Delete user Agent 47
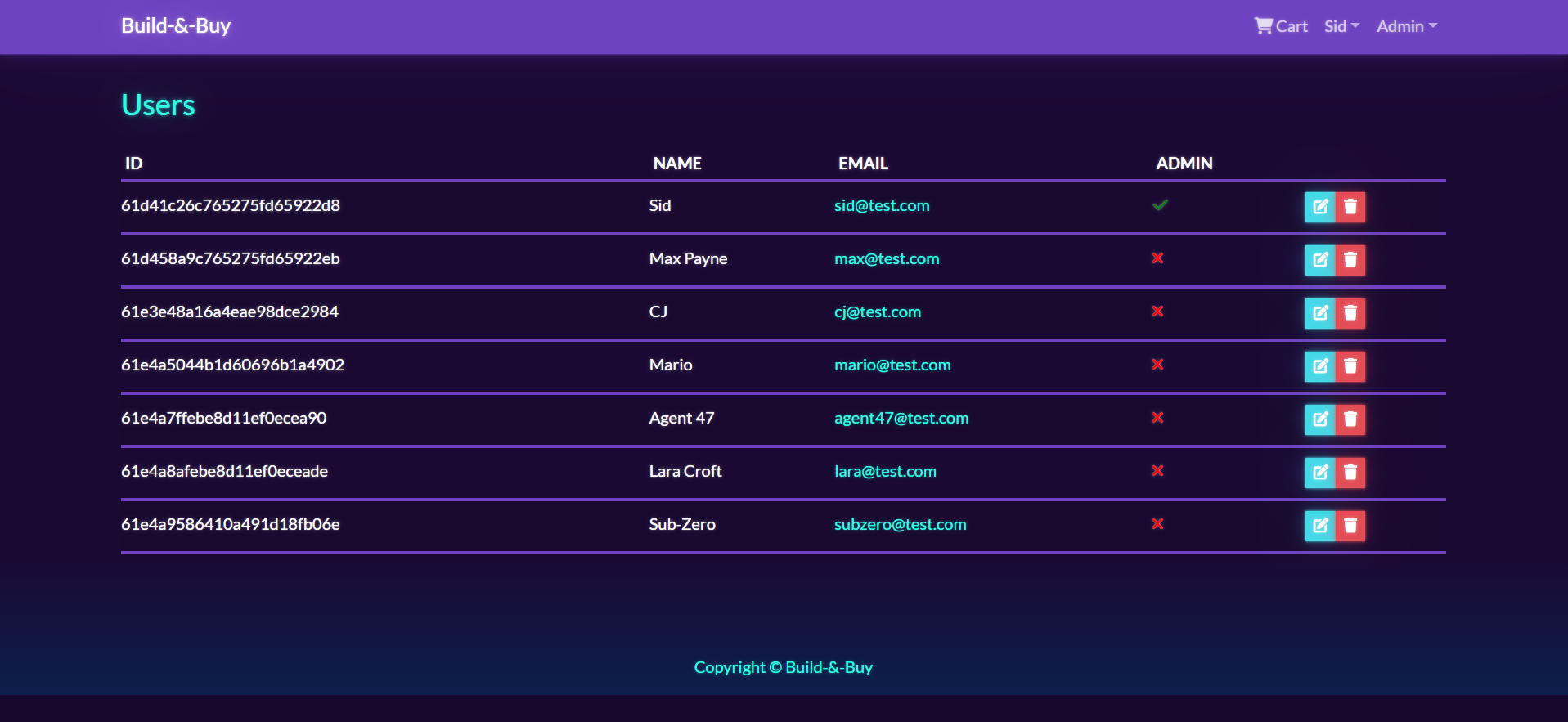 [x=1350, y=419]
